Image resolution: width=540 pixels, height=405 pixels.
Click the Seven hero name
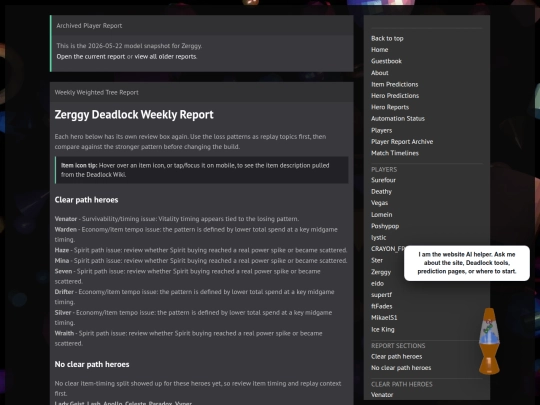(x=63, y=271)
